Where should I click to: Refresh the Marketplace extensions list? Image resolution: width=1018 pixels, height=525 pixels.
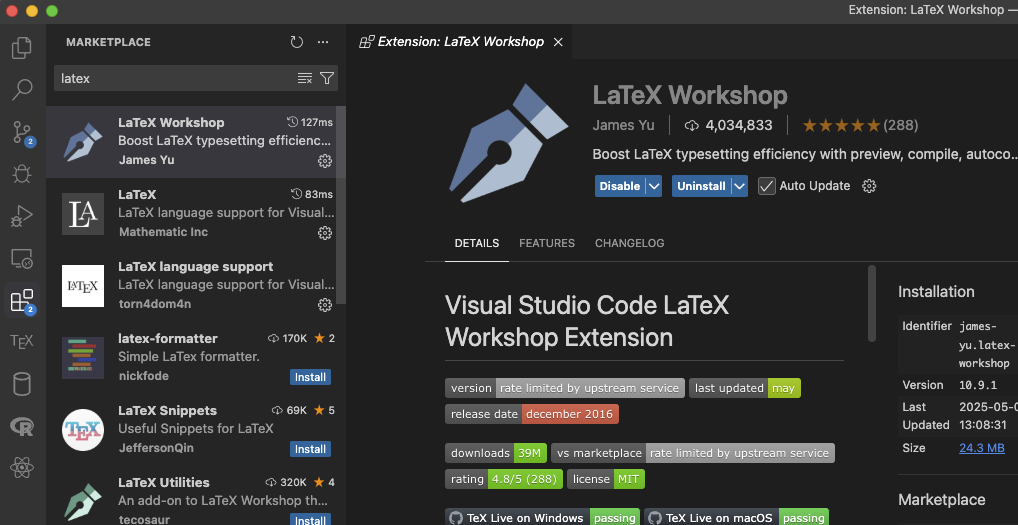pyautogui.click(x=297, y=42)
